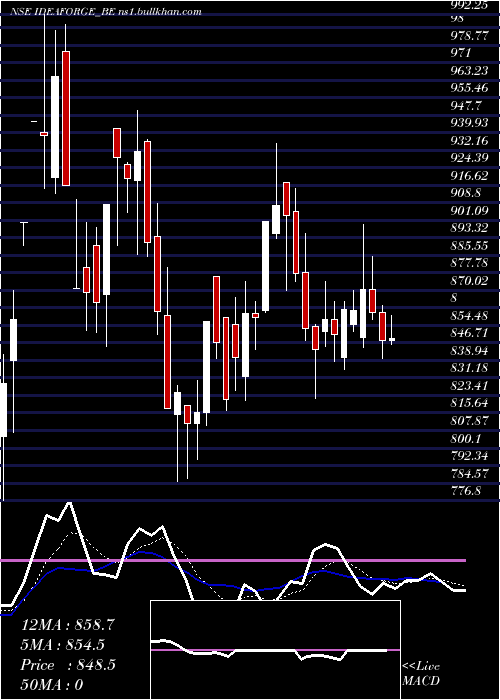Select the 939.93 axis value
The width and height of the screenshot is (500, 700).
470,123
